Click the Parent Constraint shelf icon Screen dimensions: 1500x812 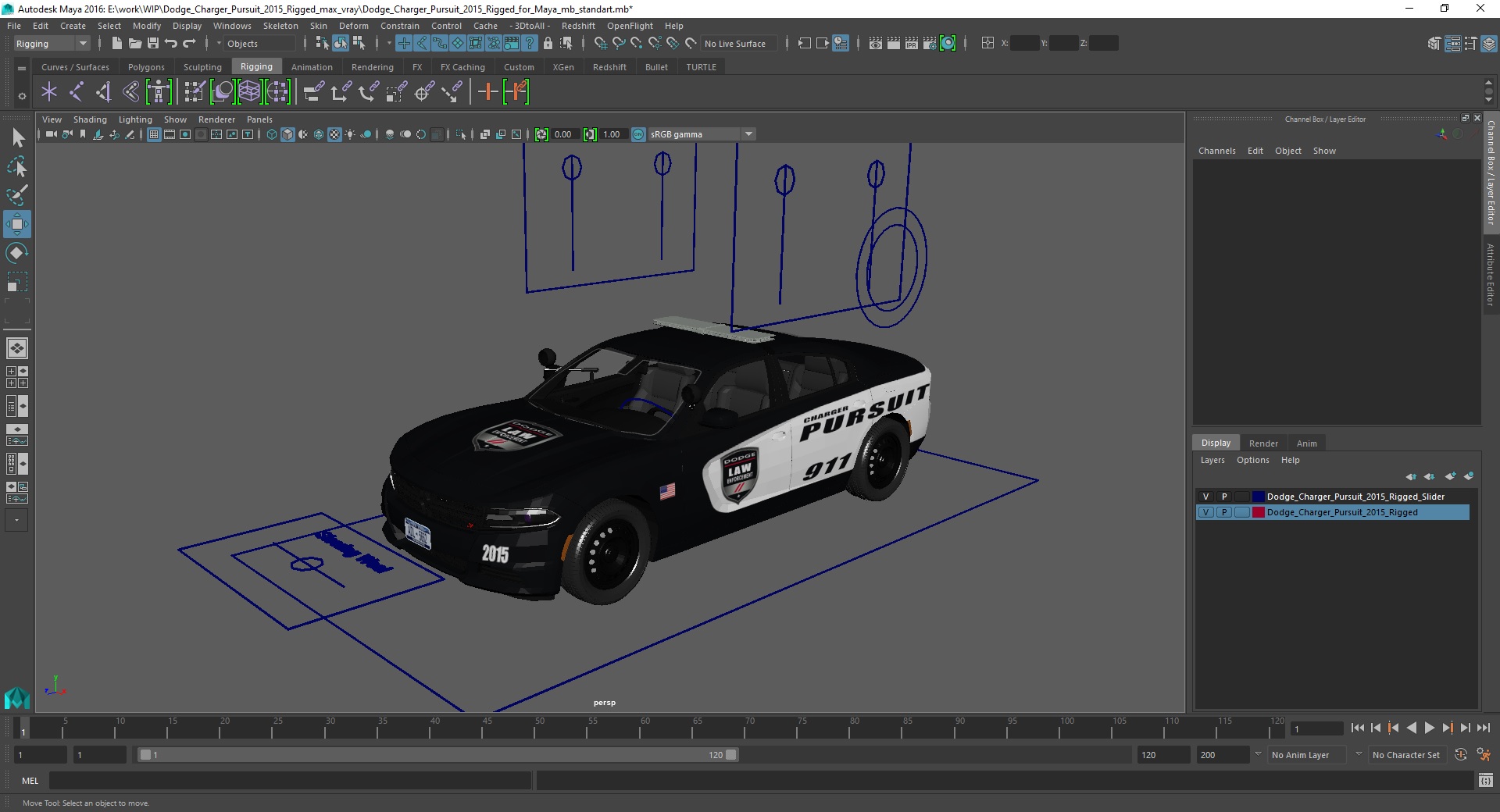(313, 92)
